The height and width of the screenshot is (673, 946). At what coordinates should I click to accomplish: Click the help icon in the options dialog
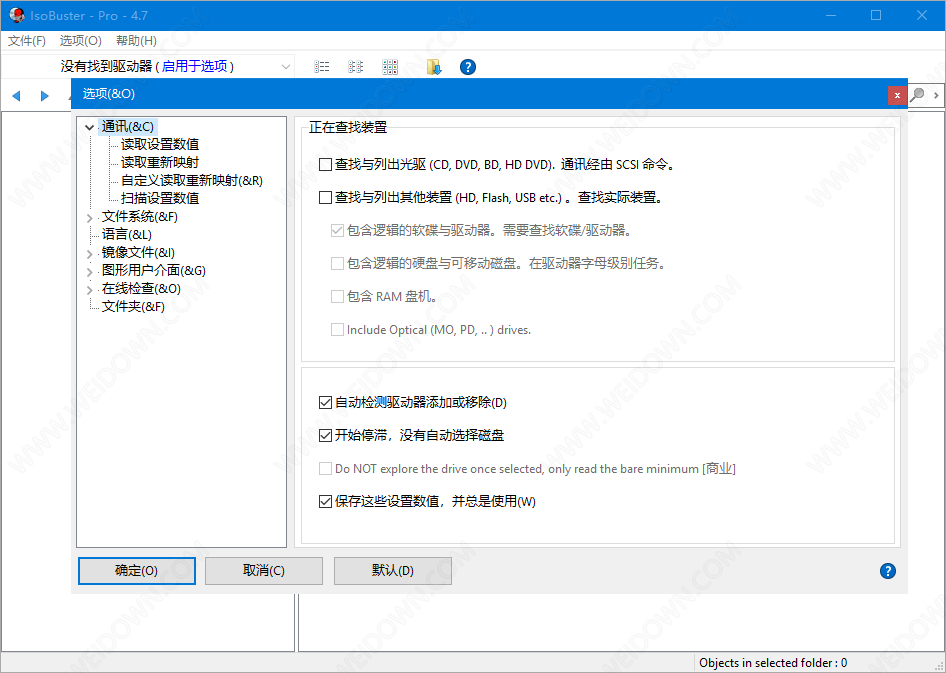coord(887,571)
